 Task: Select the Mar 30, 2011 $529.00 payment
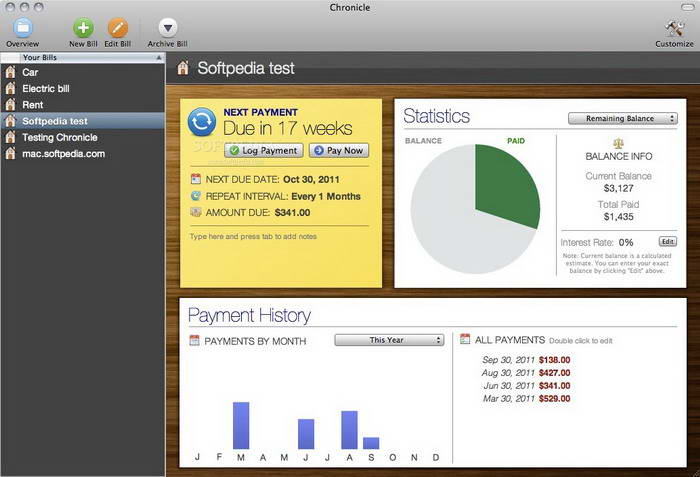(526, 399)
